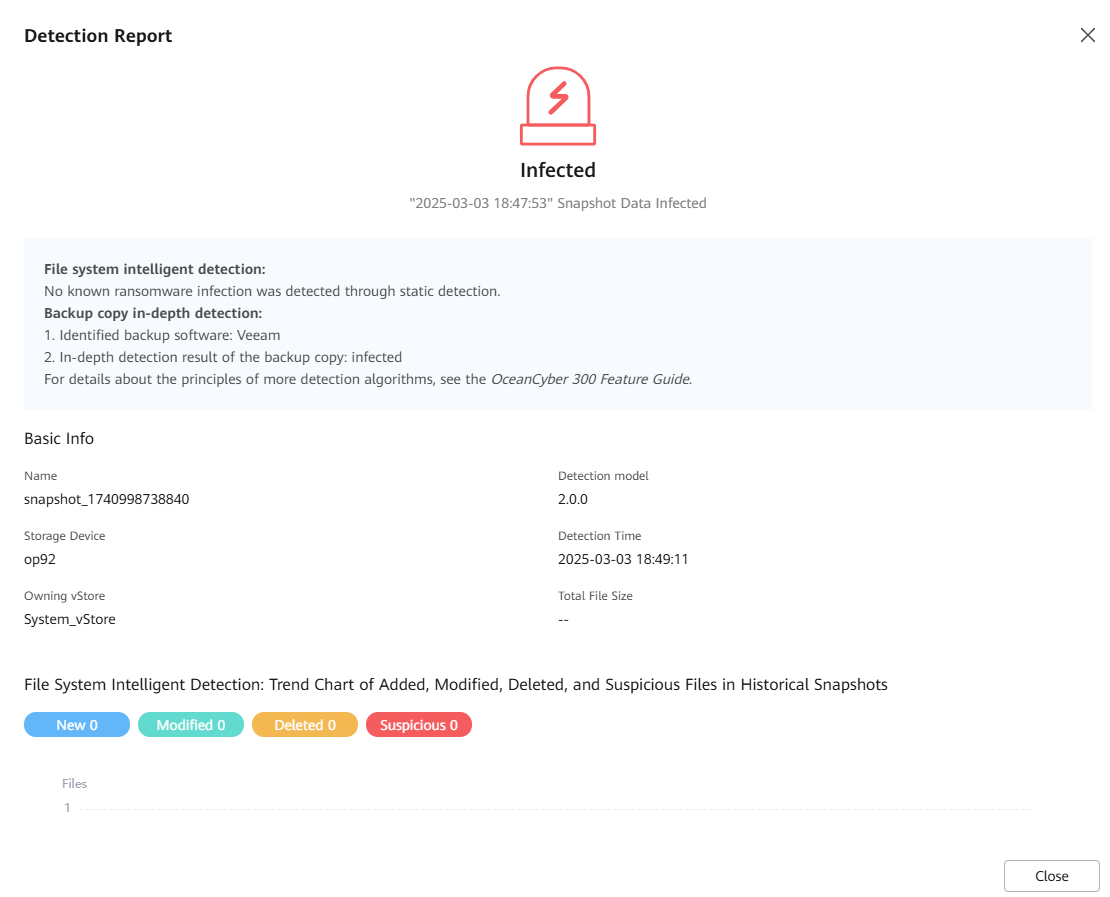Click the storage device value op92
The height and width of the screenshot is (897, 1110).
coord(40,559)
